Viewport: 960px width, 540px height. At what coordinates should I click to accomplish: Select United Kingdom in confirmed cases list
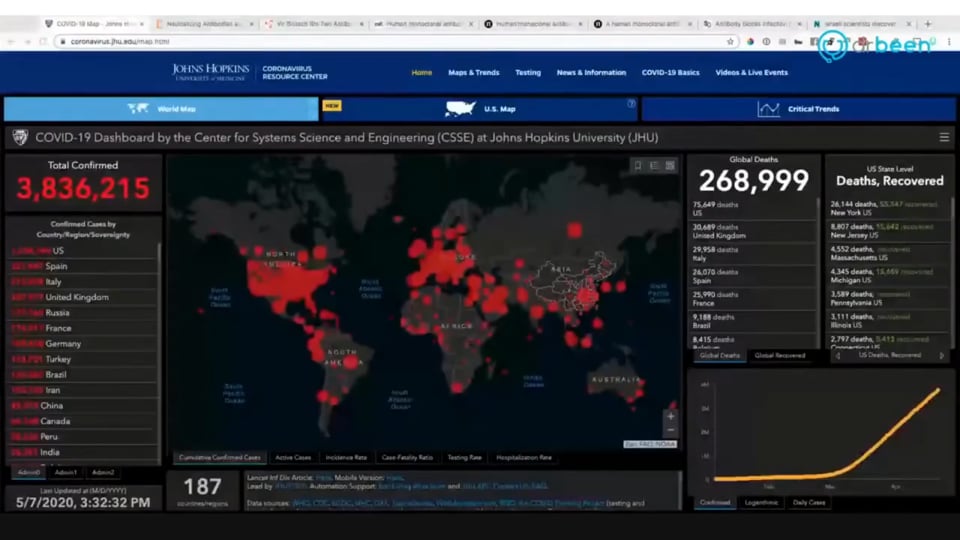click(x=83, y=297)
